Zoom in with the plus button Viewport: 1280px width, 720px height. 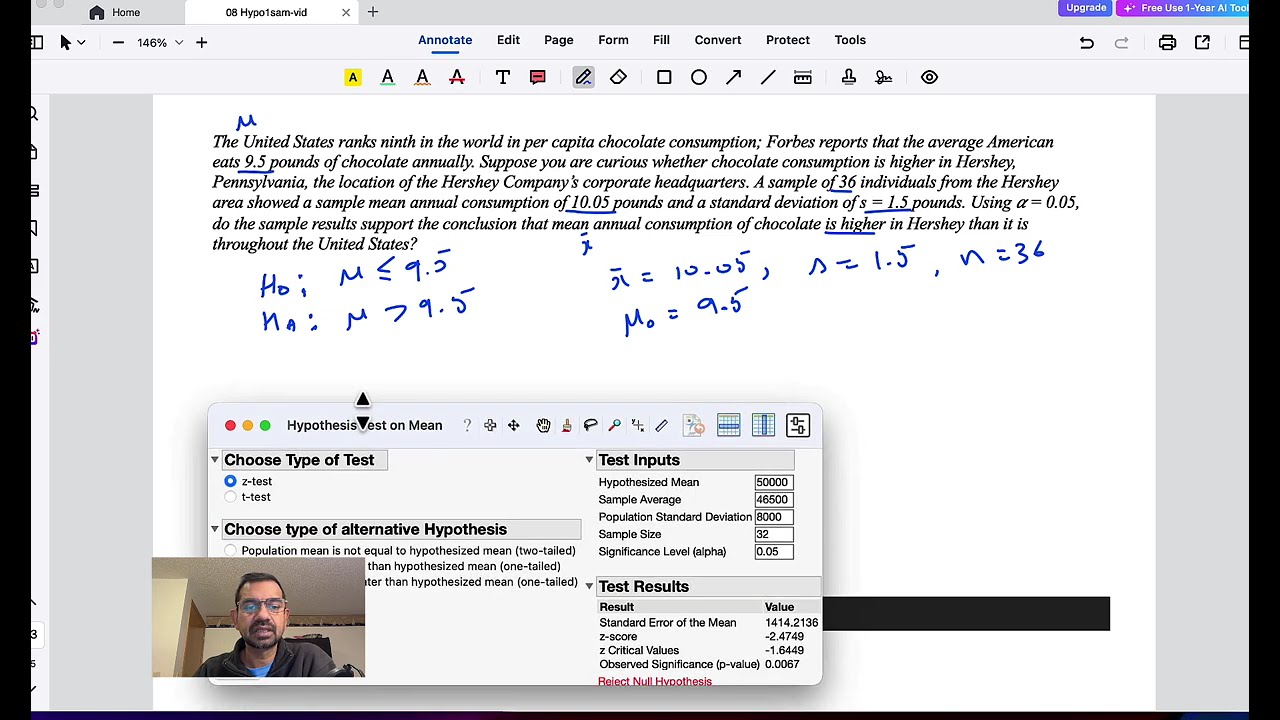[201, 42]
